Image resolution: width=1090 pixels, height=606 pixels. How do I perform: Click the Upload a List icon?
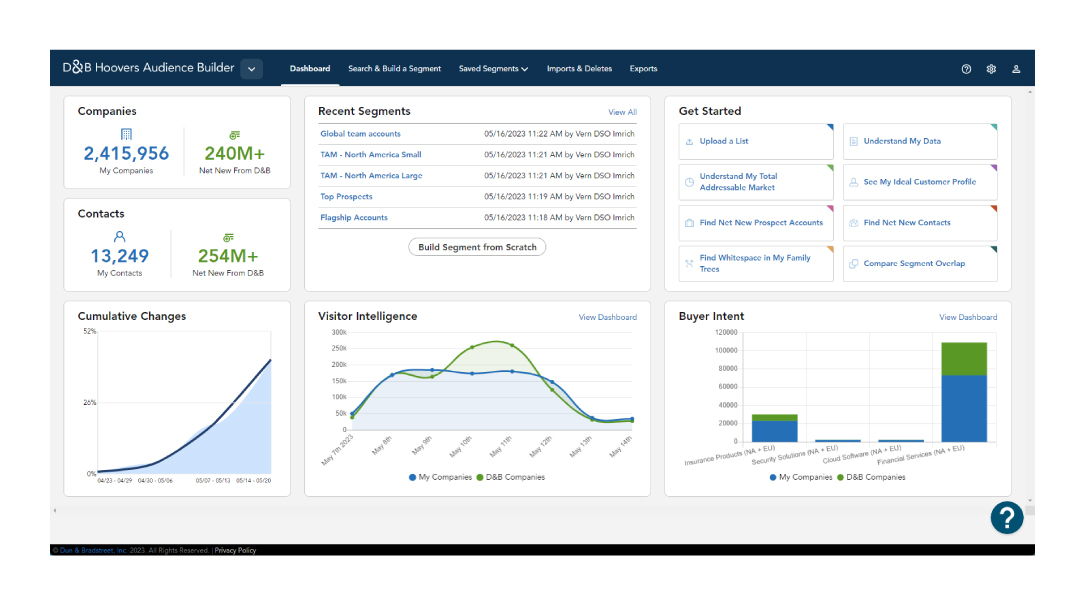689,142
